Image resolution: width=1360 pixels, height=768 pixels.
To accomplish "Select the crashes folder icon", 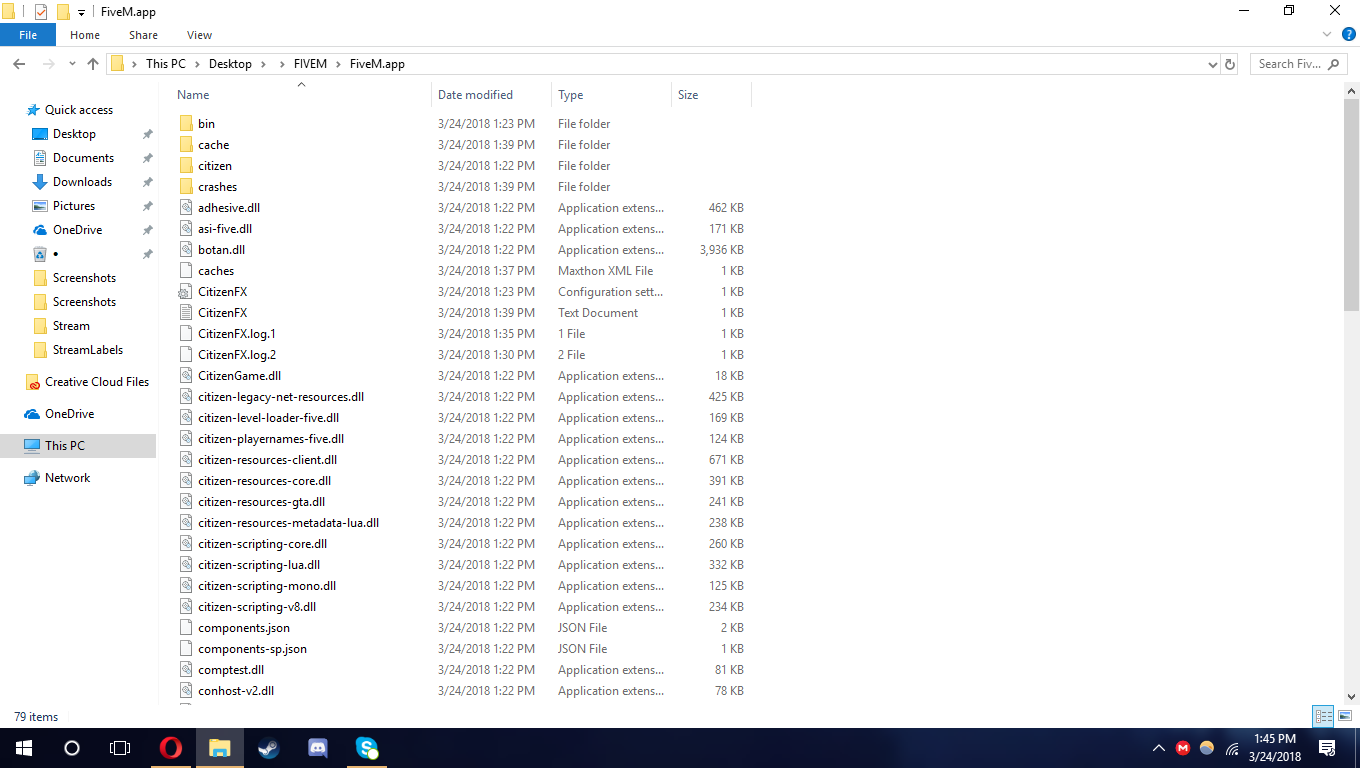I will tap(185, 187).
